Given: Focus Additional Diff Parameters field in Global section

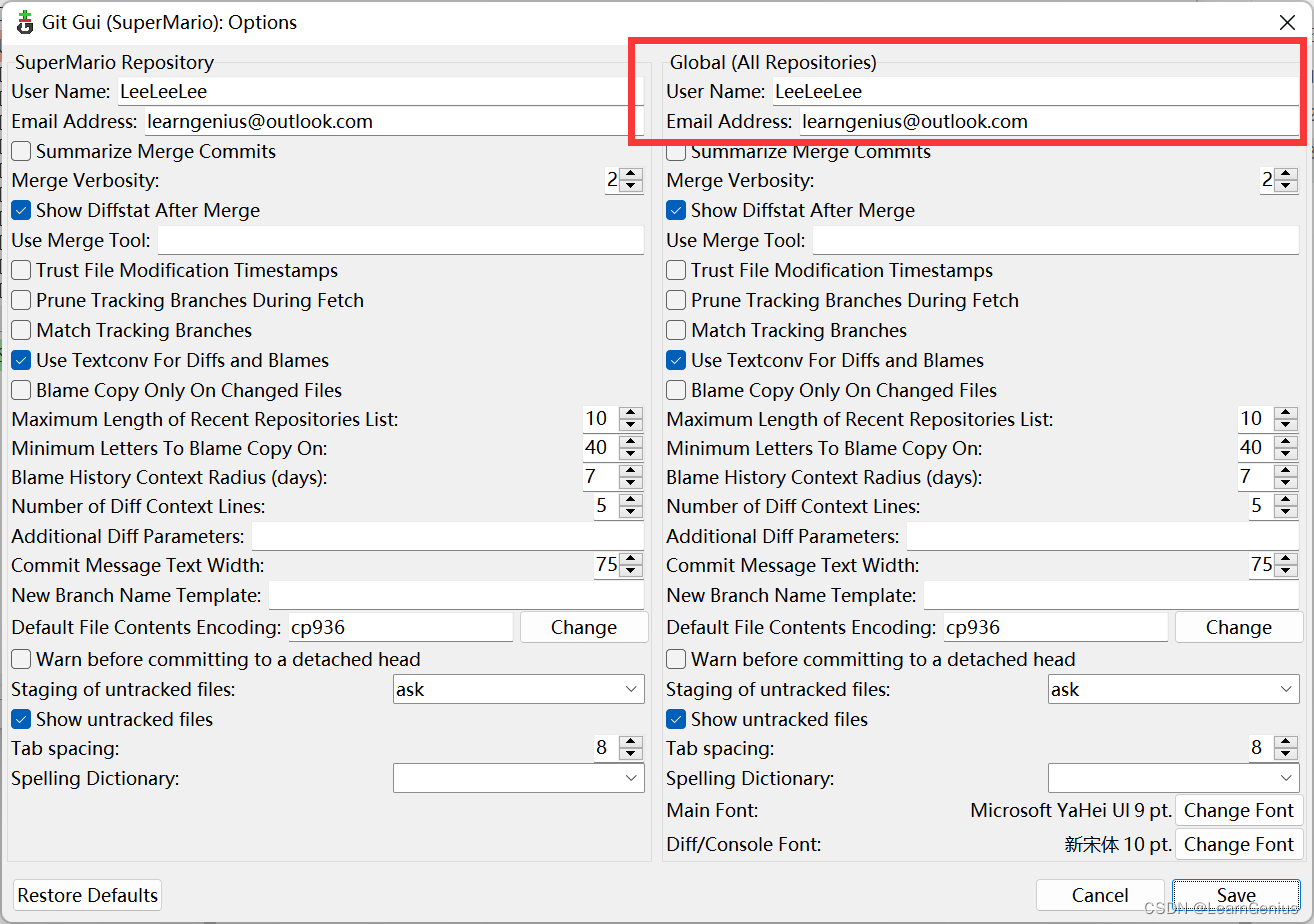Looking at the screenshot, I should pyautogui.click(x=1103, y=537).
